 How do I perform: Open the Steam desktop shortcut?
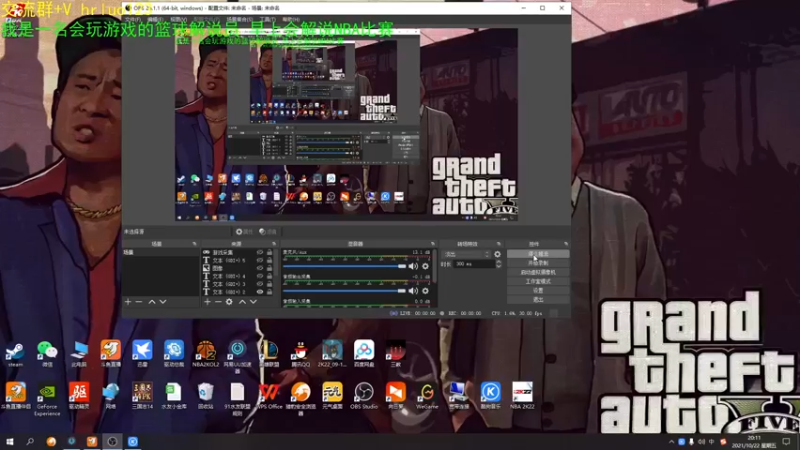[15, 353]
